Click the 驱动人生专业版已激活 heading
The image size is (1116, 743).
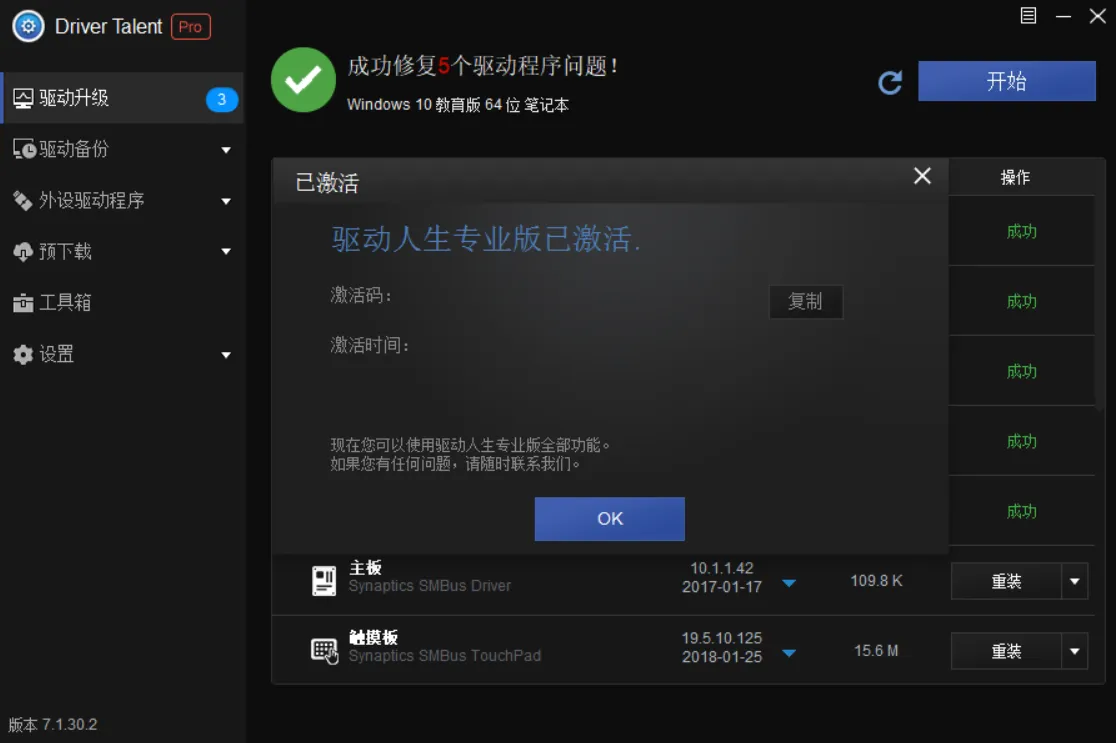485,239
